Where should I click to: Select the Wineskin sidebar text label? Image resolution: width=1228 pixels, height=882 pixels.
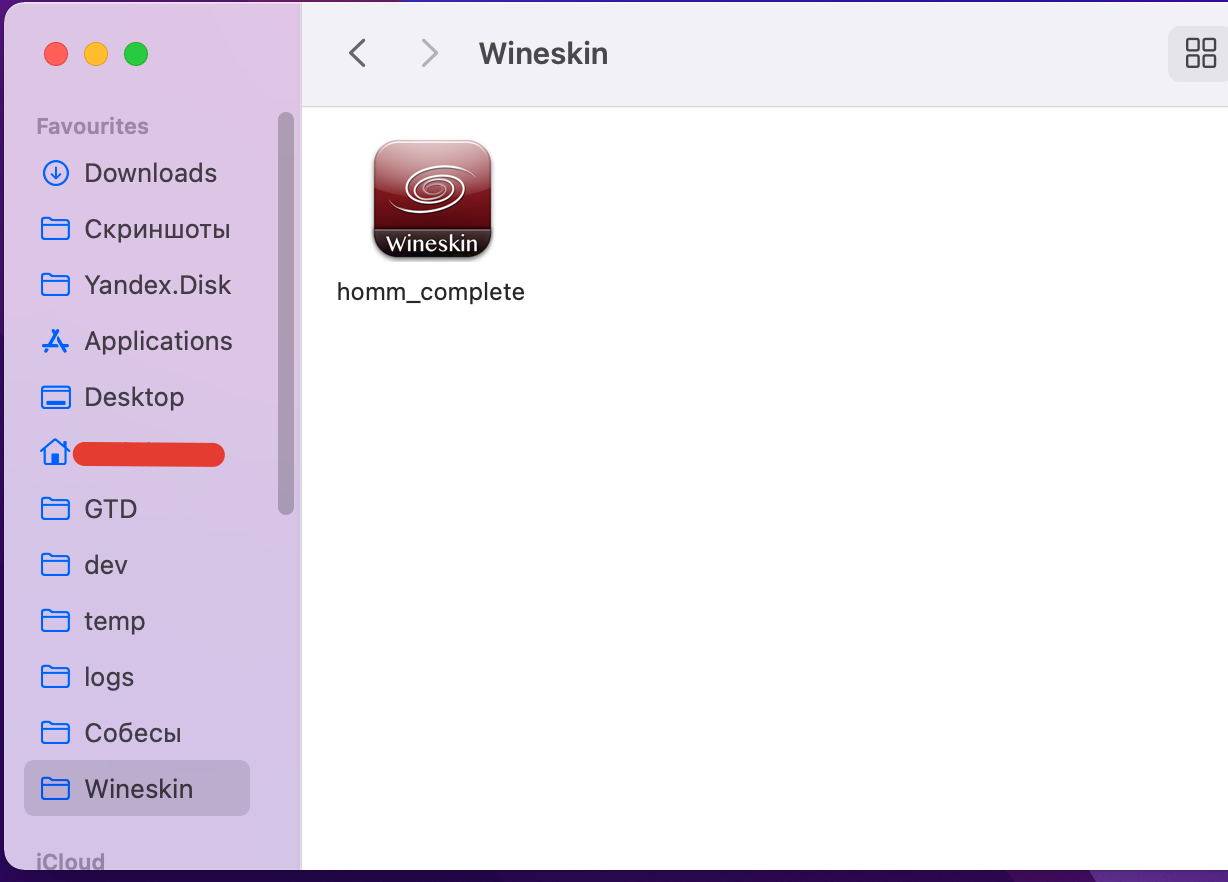point(139,789)
